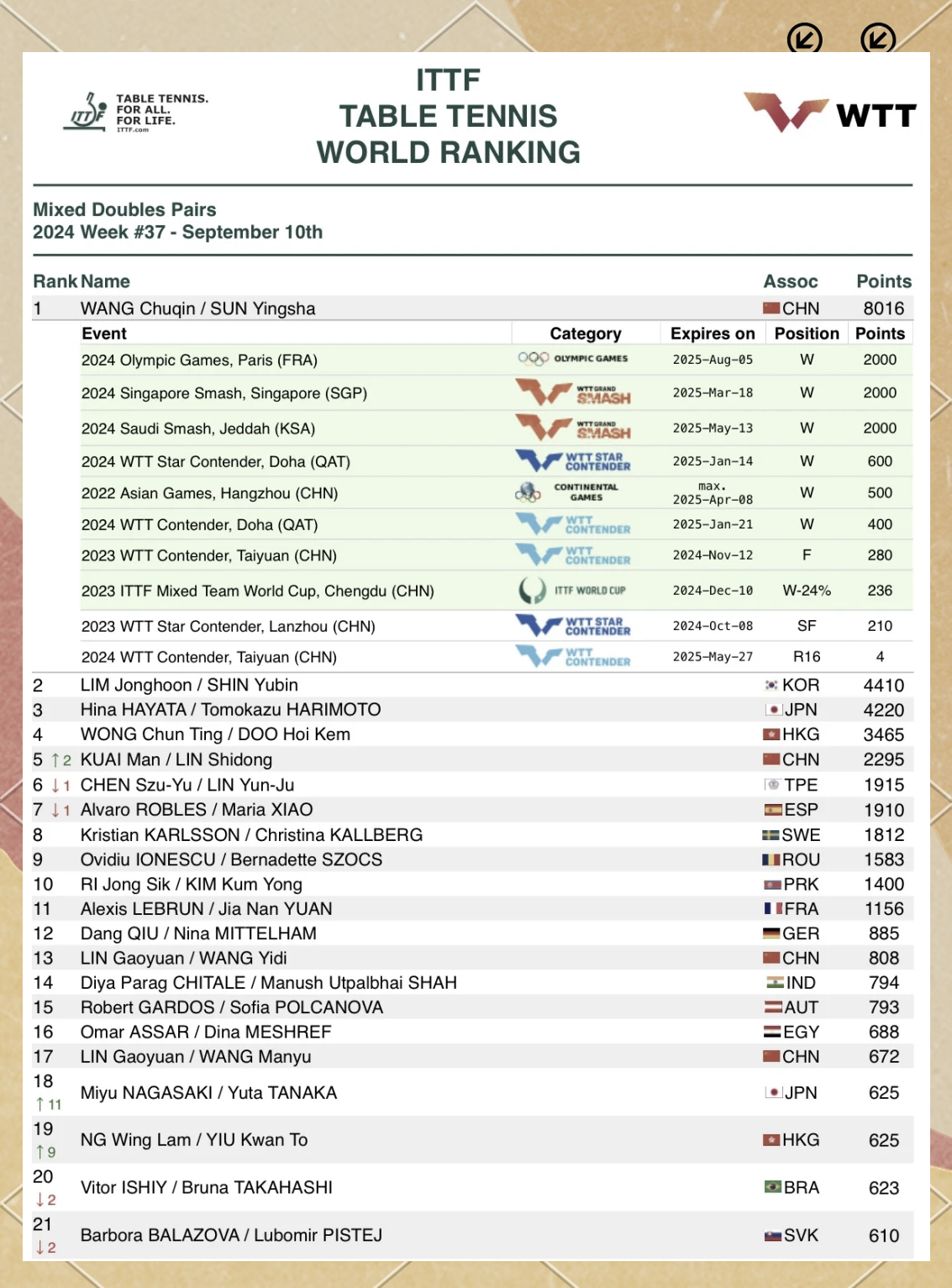Click the Olympic Games category icon

click(573, 359)
